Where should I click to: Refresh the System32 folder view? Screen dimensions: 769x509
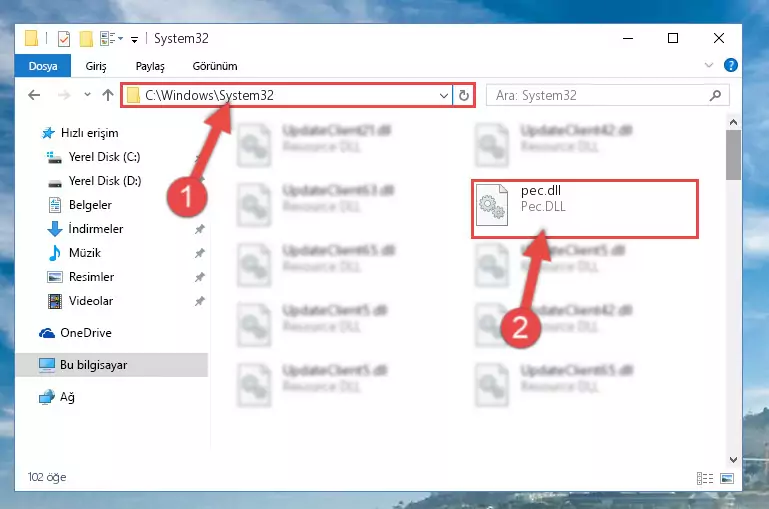464,96
